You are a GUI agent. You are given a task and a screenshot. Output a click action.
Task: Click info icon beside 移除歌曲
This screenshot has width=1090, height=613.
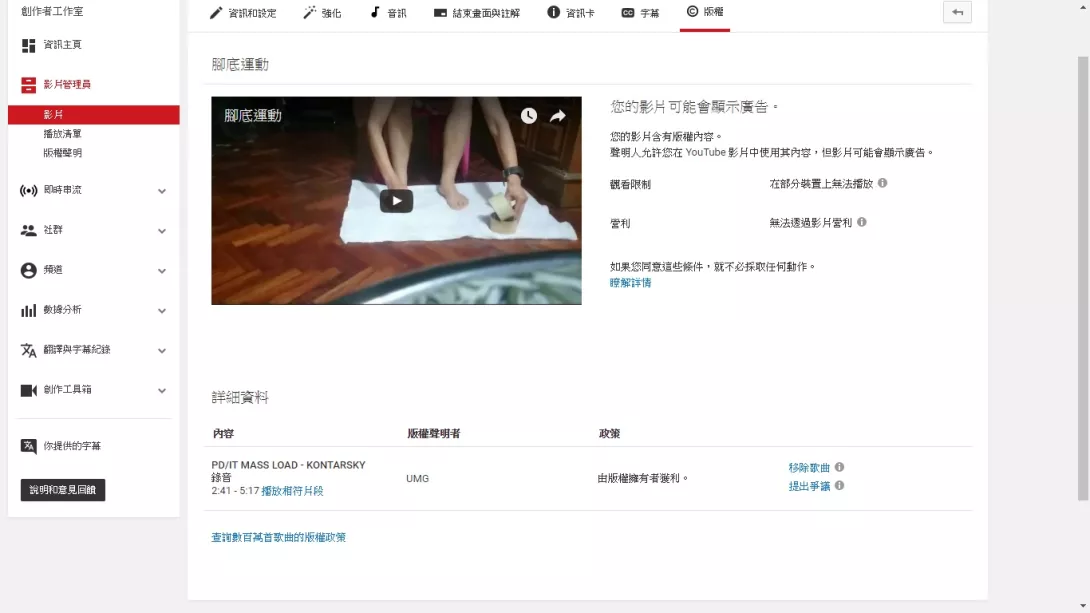[839, 467]
